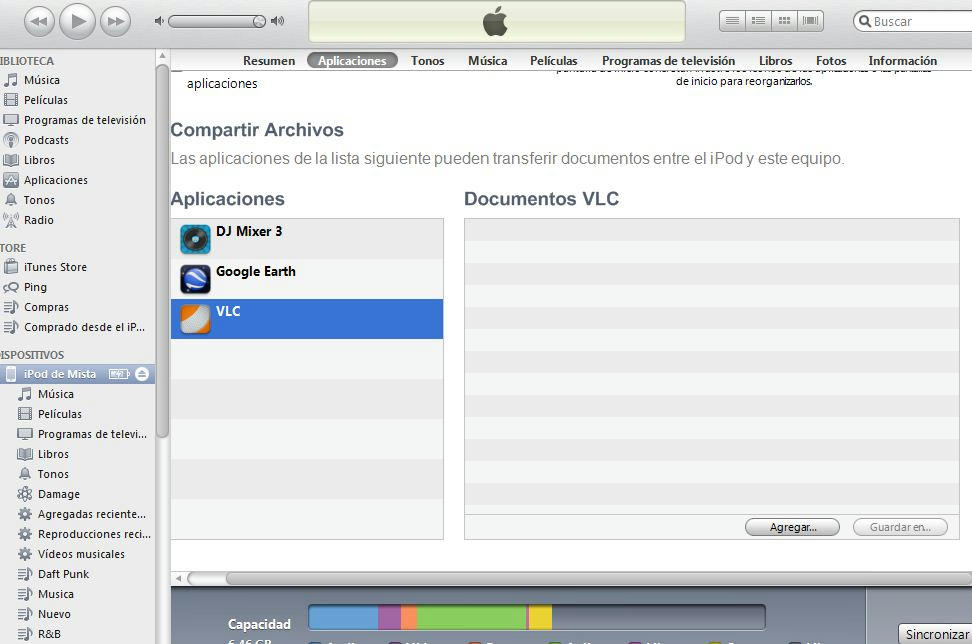Open the Libros tab
Image resolution: width=972 pixels, height=644 pixels.
point(775,61)
